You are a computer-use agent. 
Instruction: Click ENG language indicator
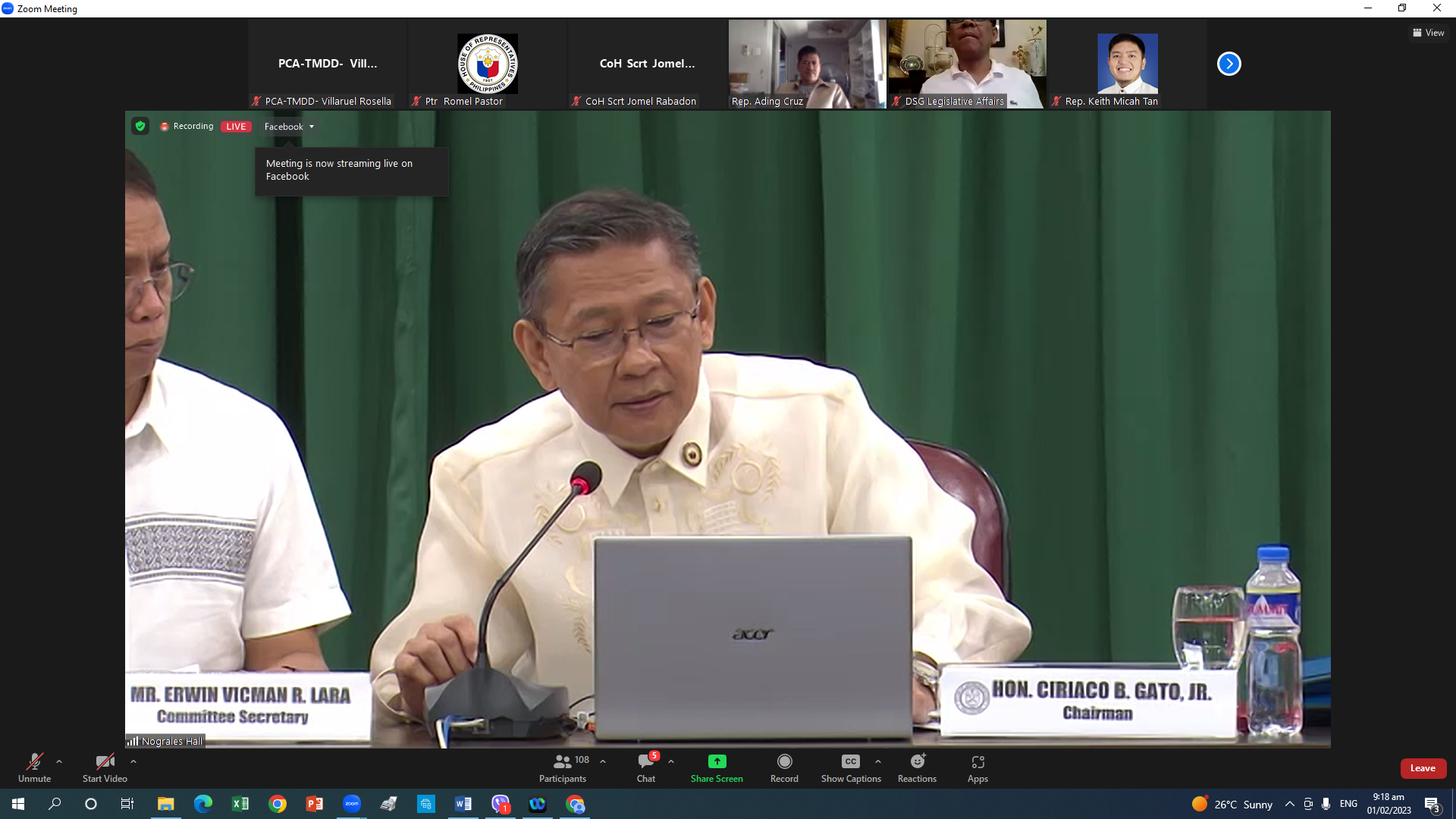tap(1348, 804)
